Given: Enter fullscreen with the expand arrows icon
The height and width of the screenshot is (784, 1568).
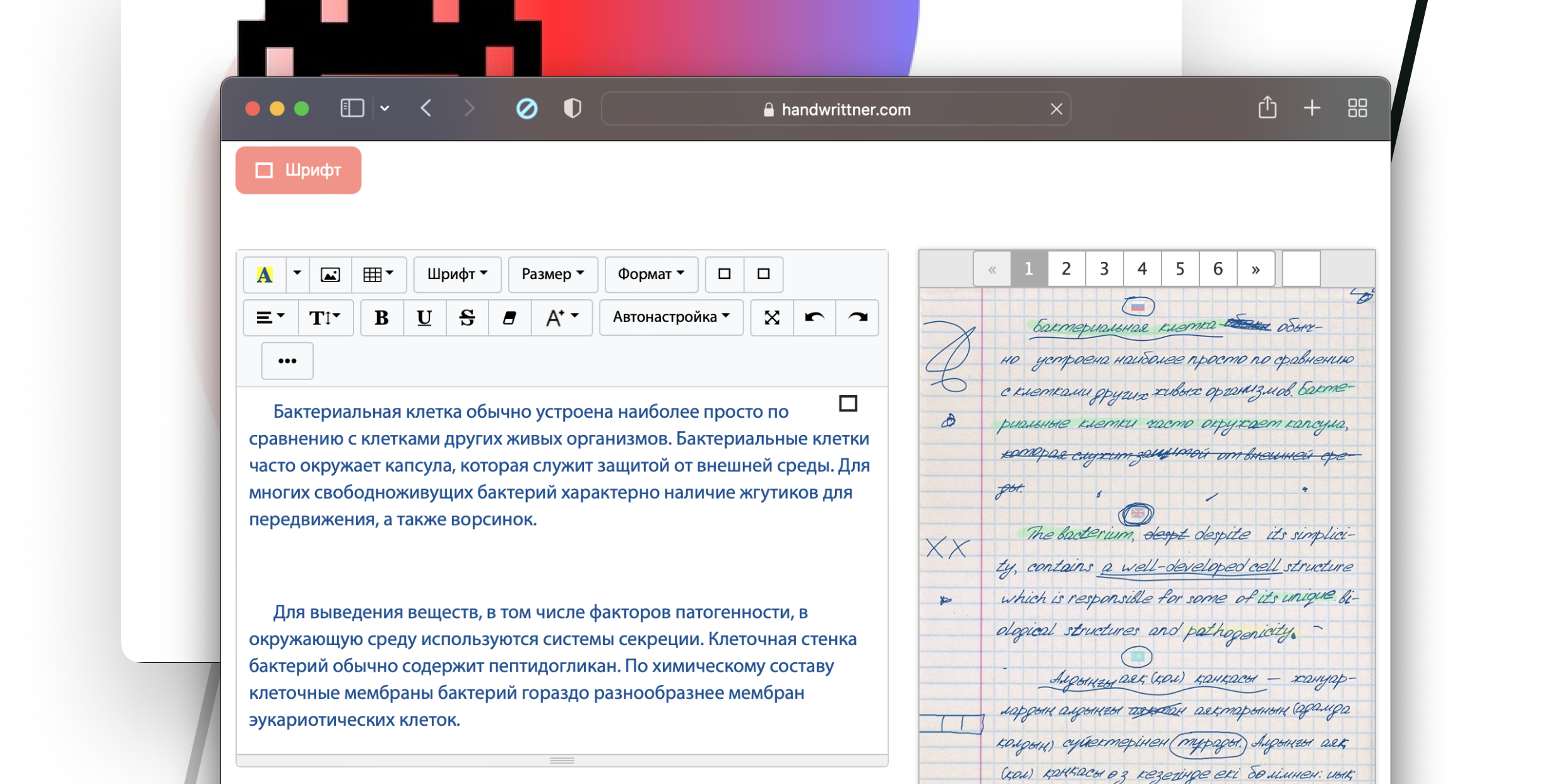Looking at the screenshot, I should tap(771, 318).
